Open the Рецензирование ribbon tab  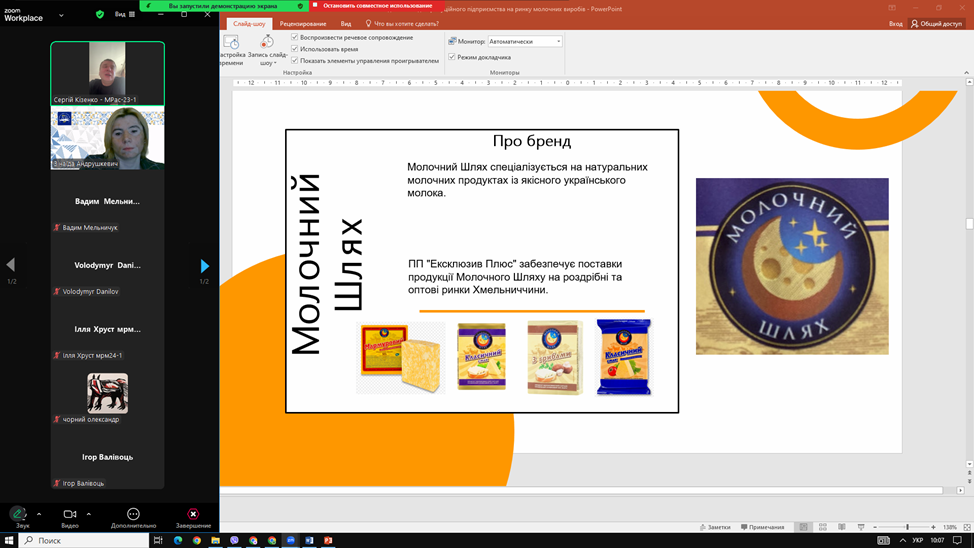coord(303,24)
